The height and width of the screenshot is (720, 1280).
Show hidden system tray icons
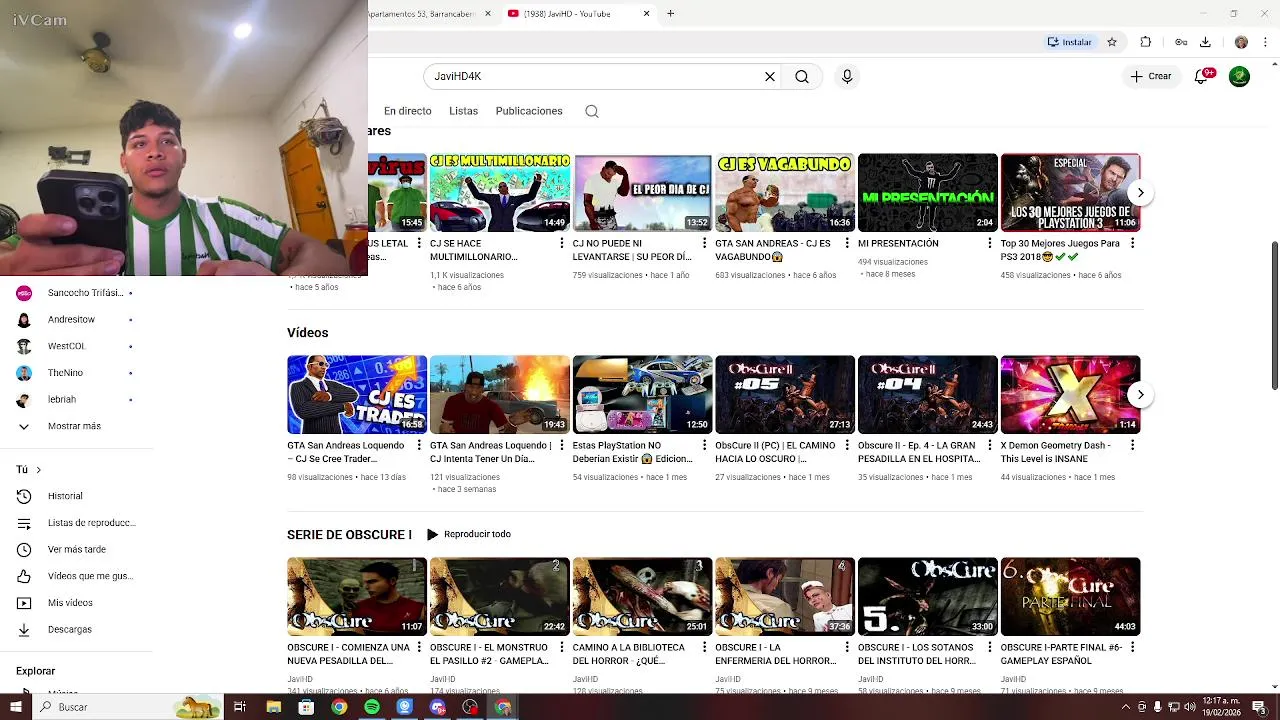click(x=1126, y=707)
